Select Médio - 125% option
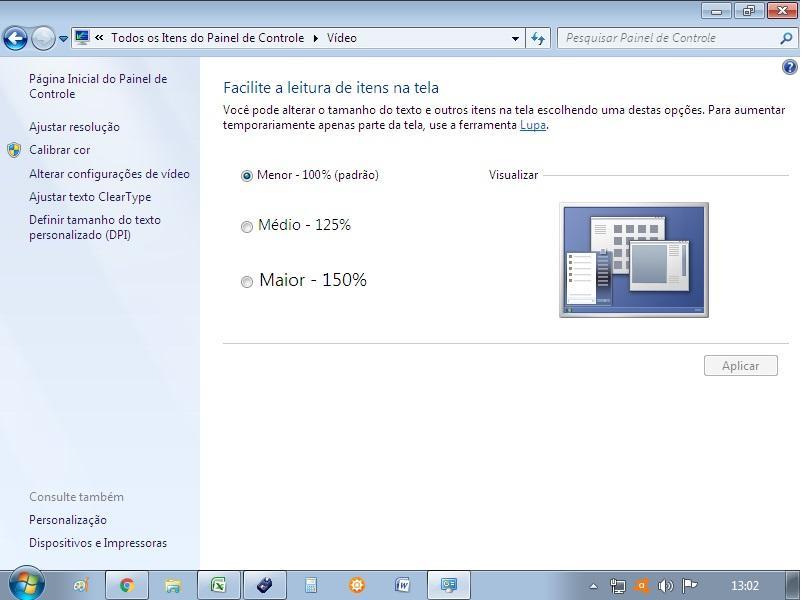Image resolution: width=804 pixels, height=600 pixels. pyautogui.click(x=296, y=225)
